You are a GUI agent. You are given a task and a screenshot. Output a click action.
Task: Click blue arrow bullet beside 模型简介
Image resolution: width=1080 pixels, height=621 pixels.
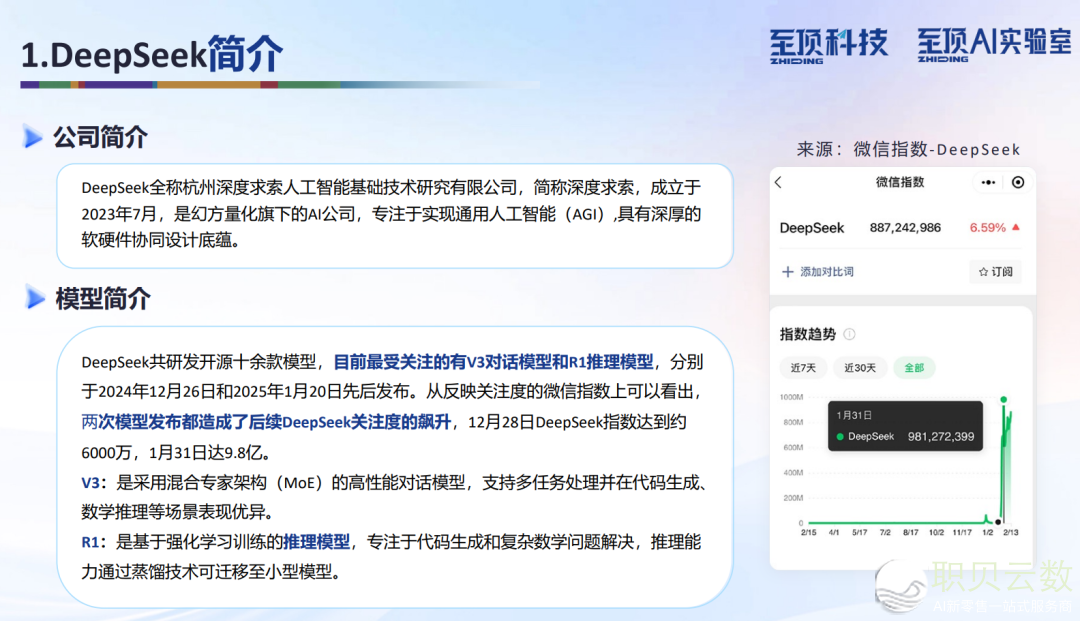point(34,297)
